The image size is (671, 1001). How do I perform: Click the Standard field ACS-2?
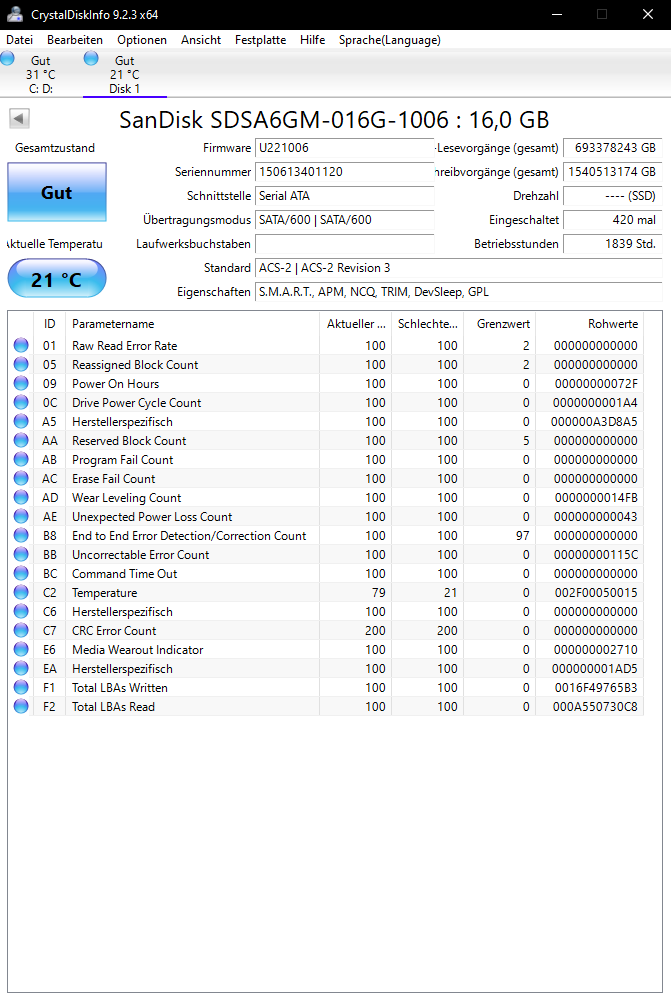(x=458, y=267)
